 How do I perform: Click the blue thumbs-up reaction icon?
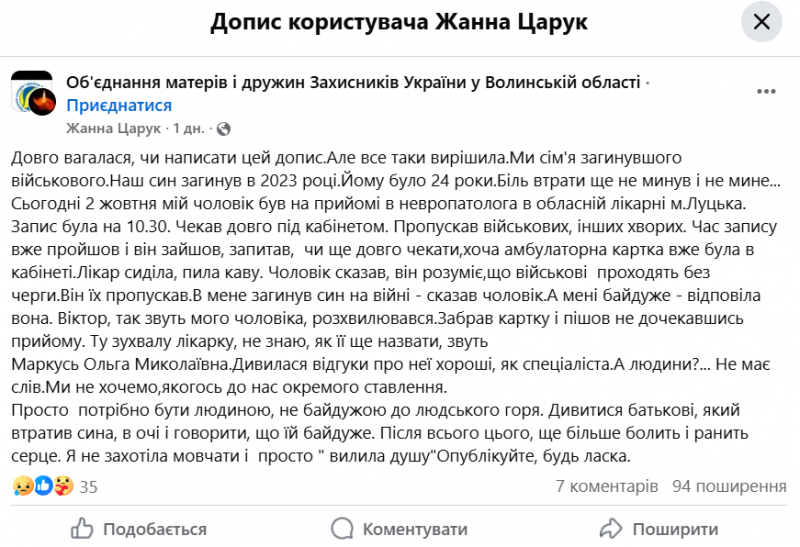pyautogui.click(x=42, y=486)
